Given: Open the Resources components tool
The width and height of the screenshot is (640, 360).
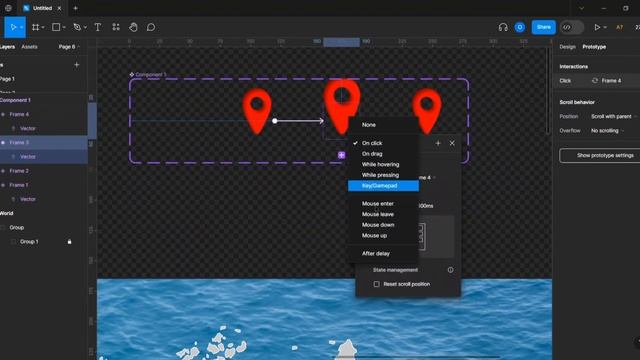Looking at the screenshot, I should [116, 27].
